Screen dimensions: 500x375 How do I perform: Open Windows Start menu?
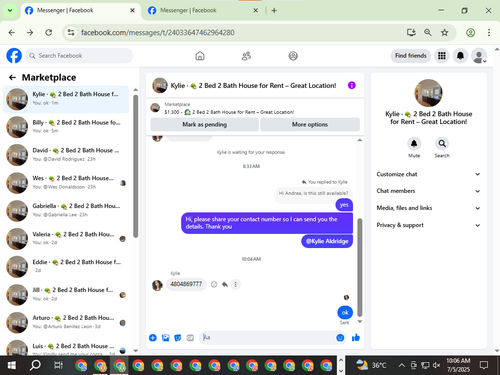coord(11,366)
